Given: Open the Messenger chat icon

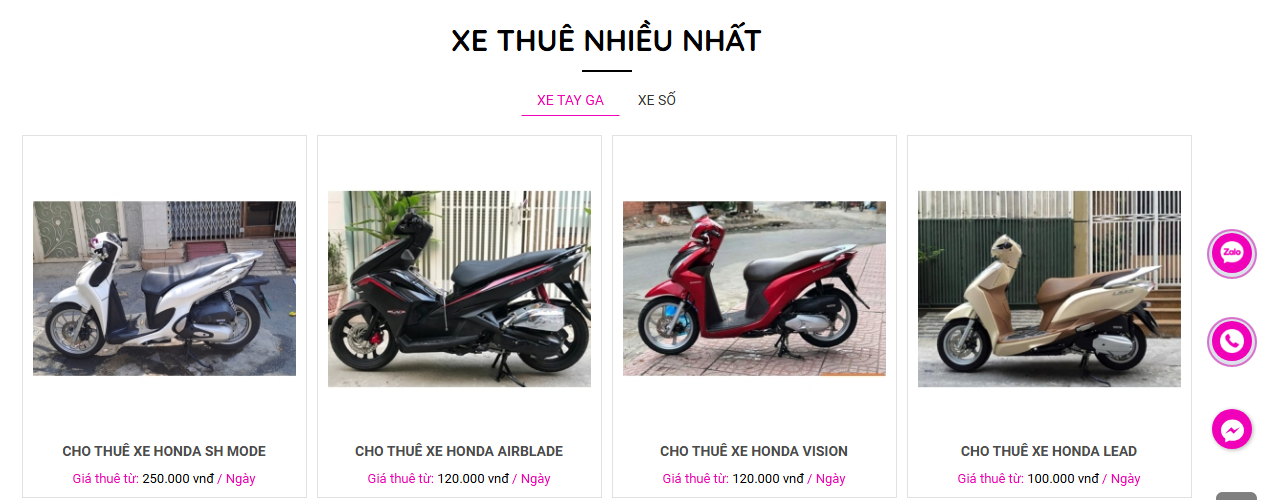Looking at the screenshot, I should click(x=1232, y=429).
